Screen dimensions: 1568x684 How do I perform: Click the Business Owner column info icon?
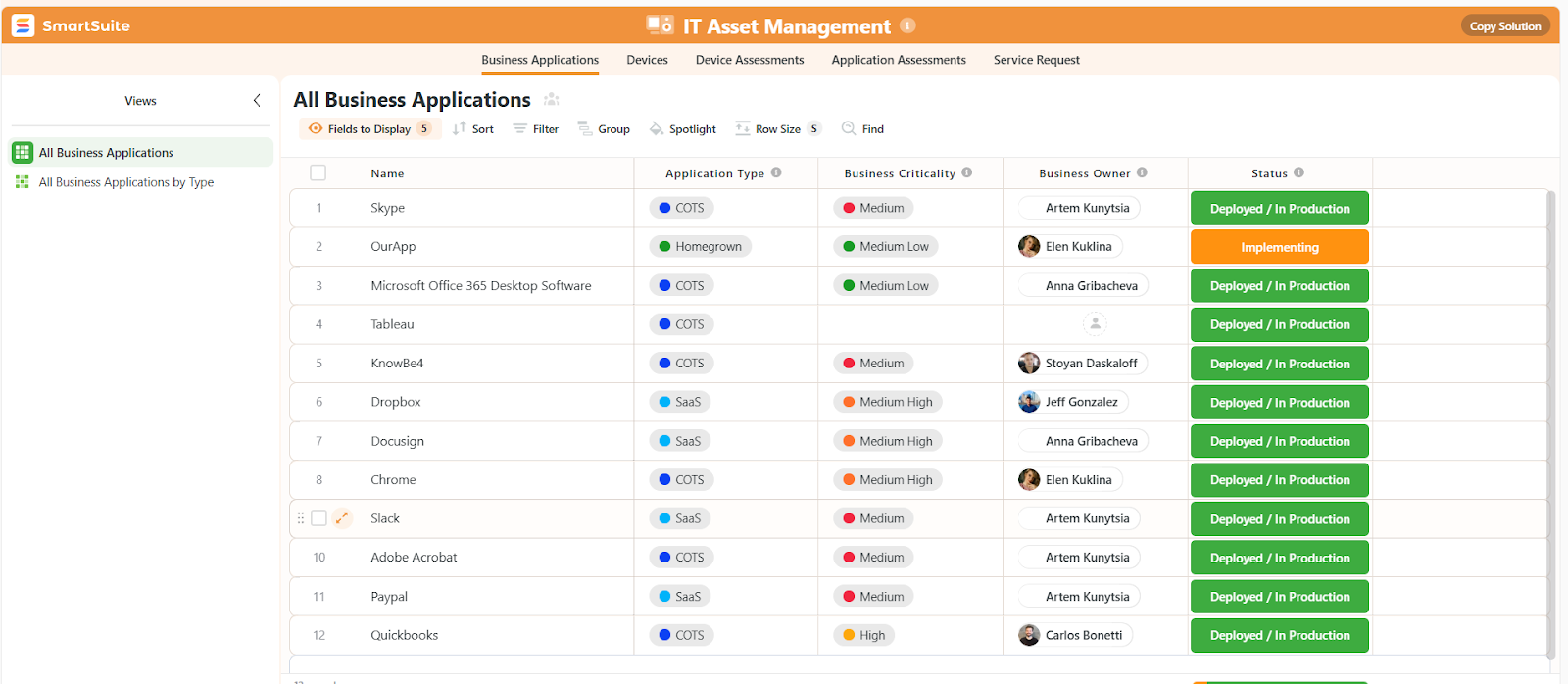point(1142,172)
